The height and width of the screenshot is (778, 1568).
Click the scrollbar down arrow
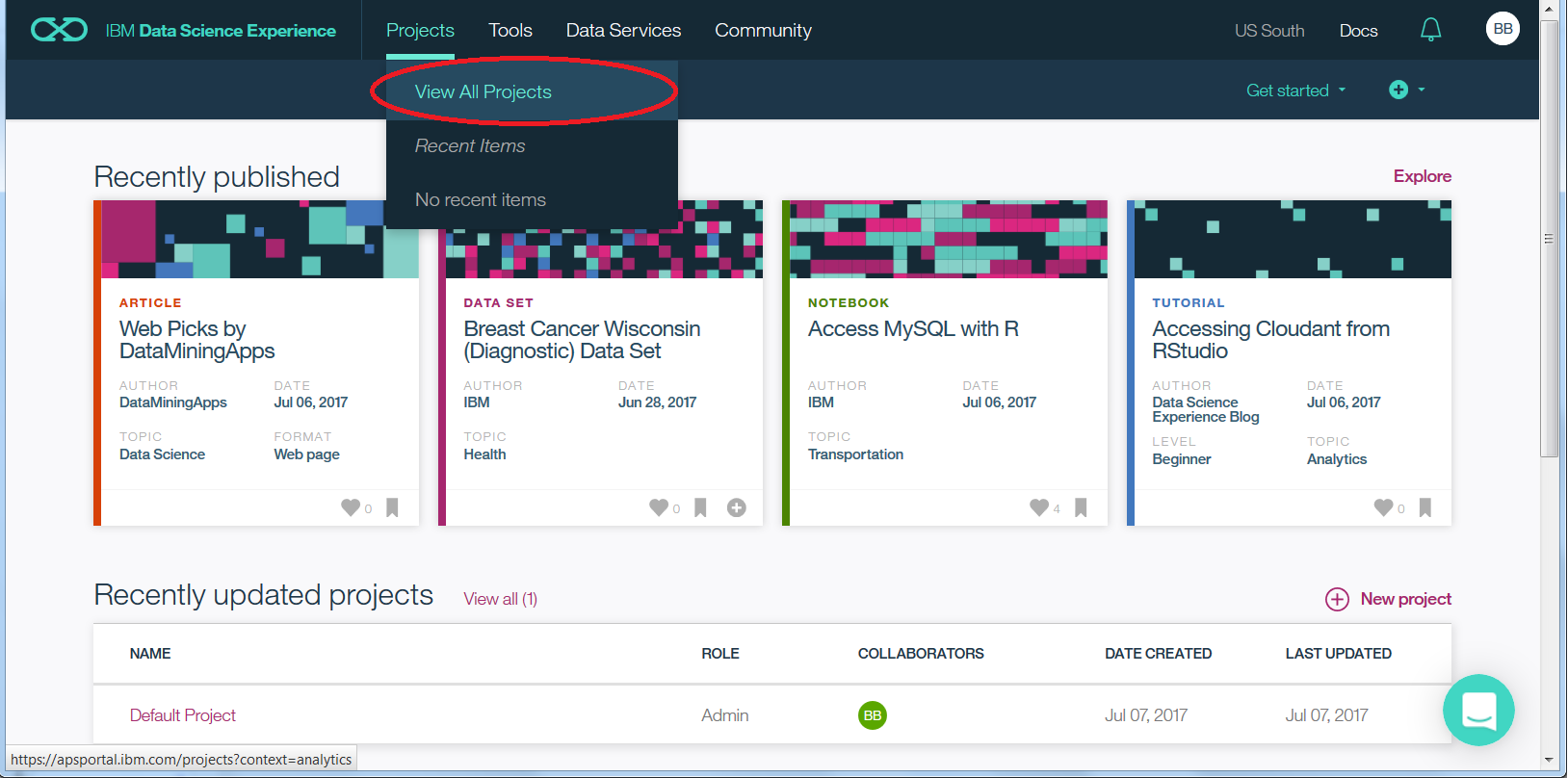(1549, 761)
